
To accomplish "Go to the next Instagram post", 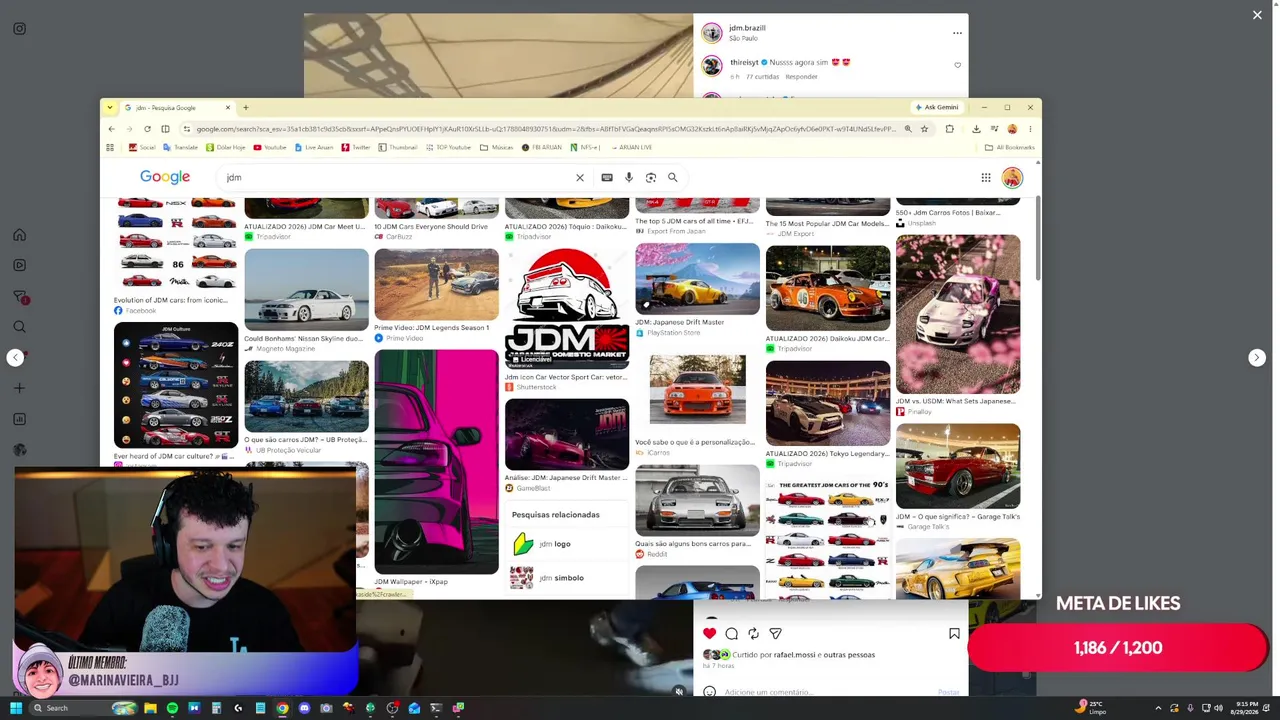I will pyautogui.click(x=1257, y=358).
